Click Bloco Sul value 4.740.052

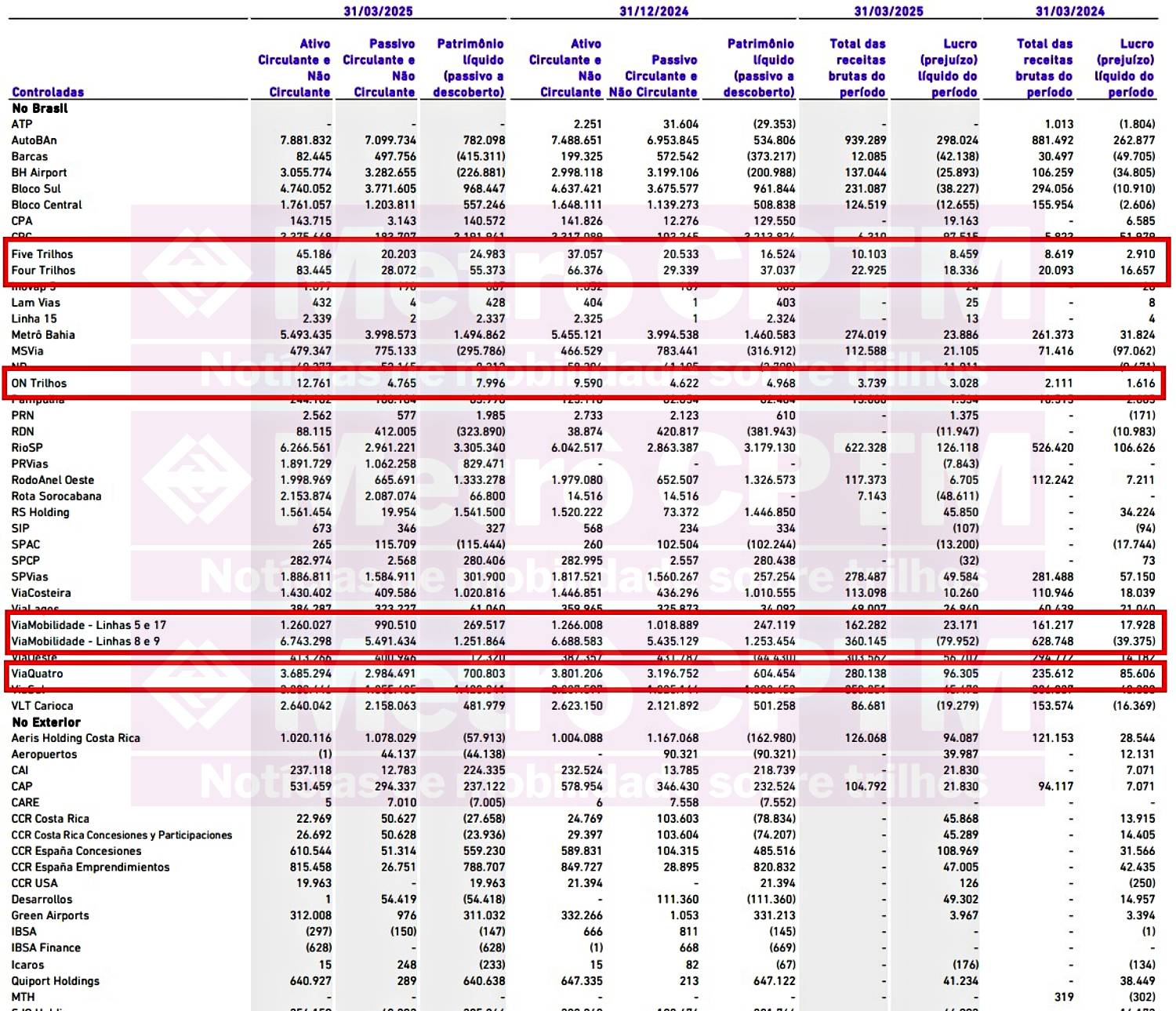[x=306, y=188]
